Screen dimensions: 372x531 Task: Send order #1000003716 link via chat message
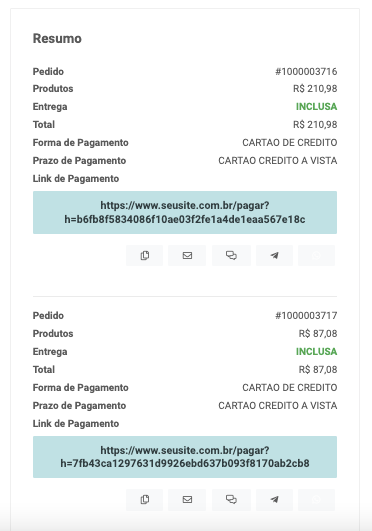[x=231, y=255]
